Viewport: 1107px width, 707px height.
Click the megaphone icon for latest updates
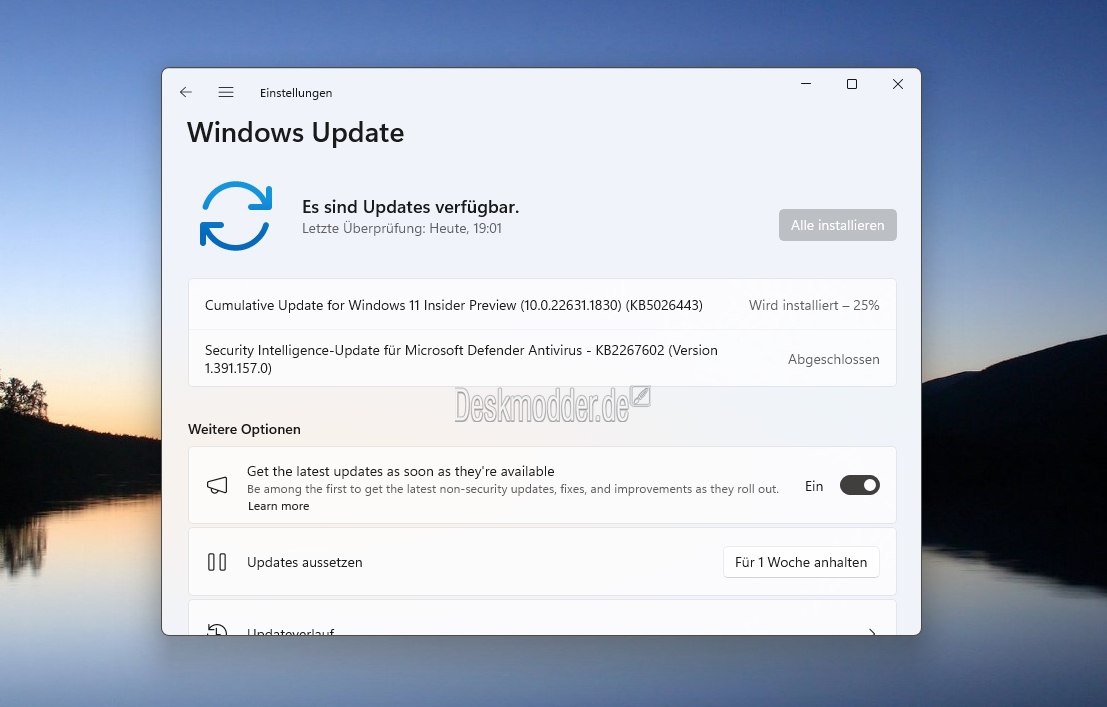[217, 485]
